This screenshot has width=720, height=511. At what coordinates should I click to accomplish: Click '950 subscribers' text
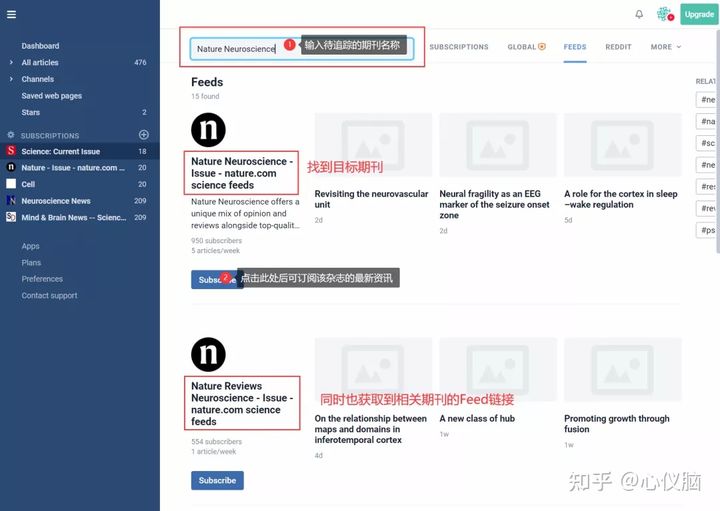[216, 241]
